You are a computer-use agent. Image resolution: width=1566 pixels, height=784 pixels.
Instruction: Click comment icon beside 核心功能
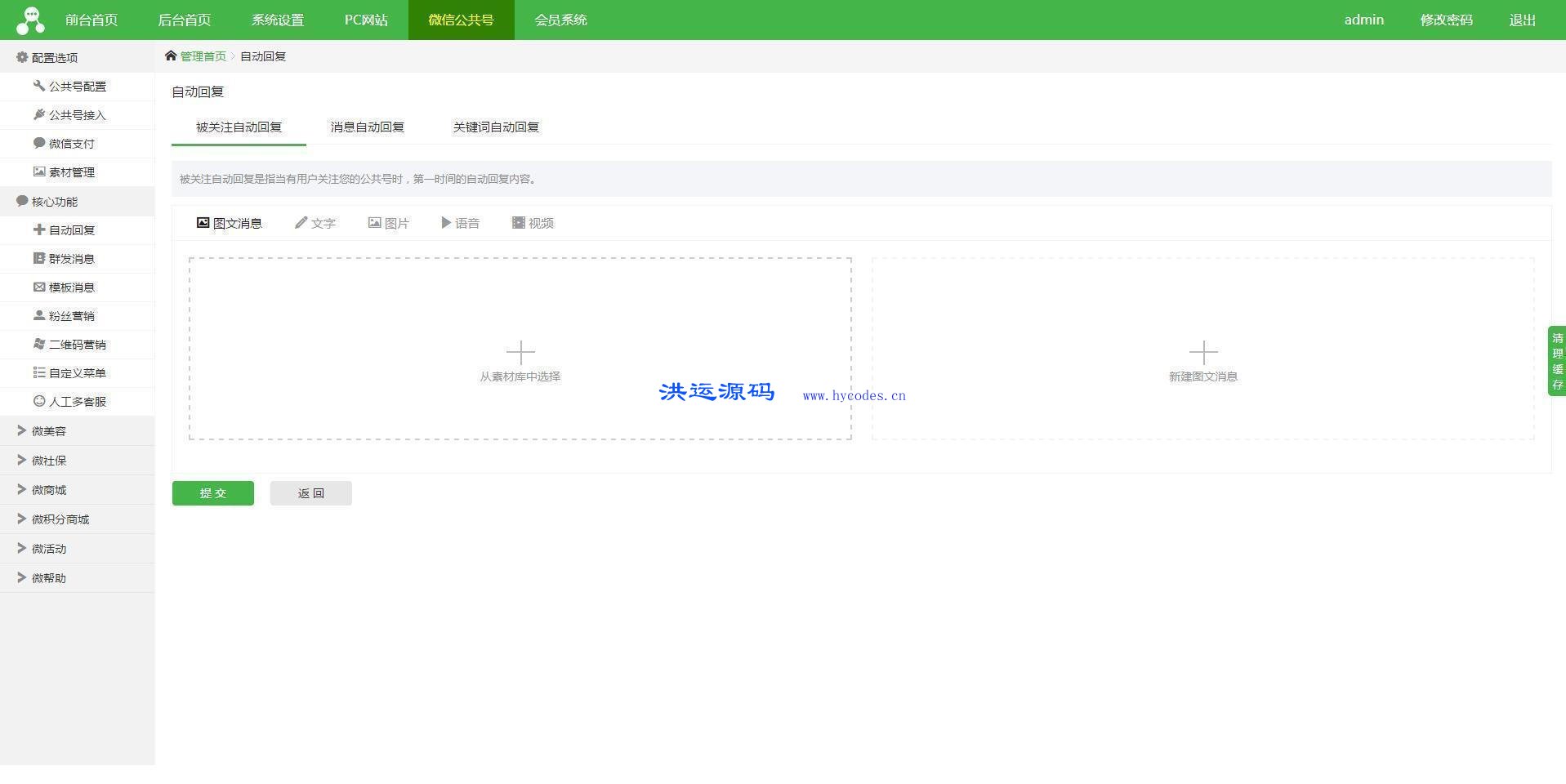[x=22, y=201]
